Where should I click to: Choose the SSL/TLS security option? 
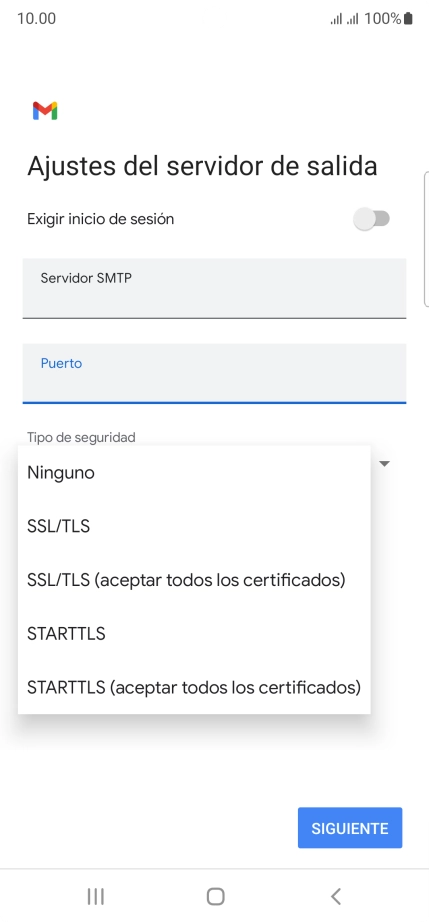click(x=194, y=526)
